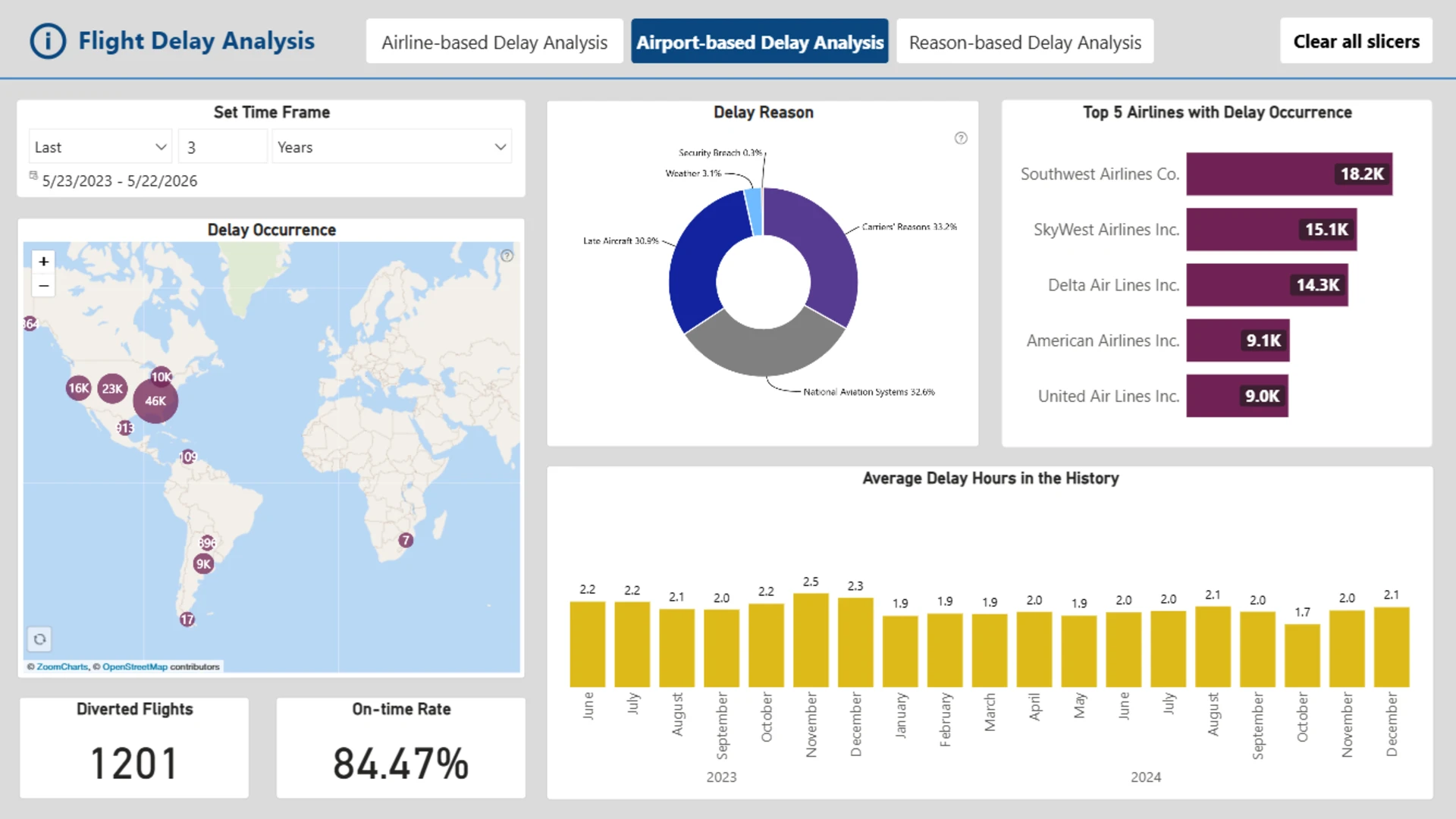The image size is (1456, 819).
Task: Switch to Airline-based Delay Analysis tab
Action: pos(494,42)
